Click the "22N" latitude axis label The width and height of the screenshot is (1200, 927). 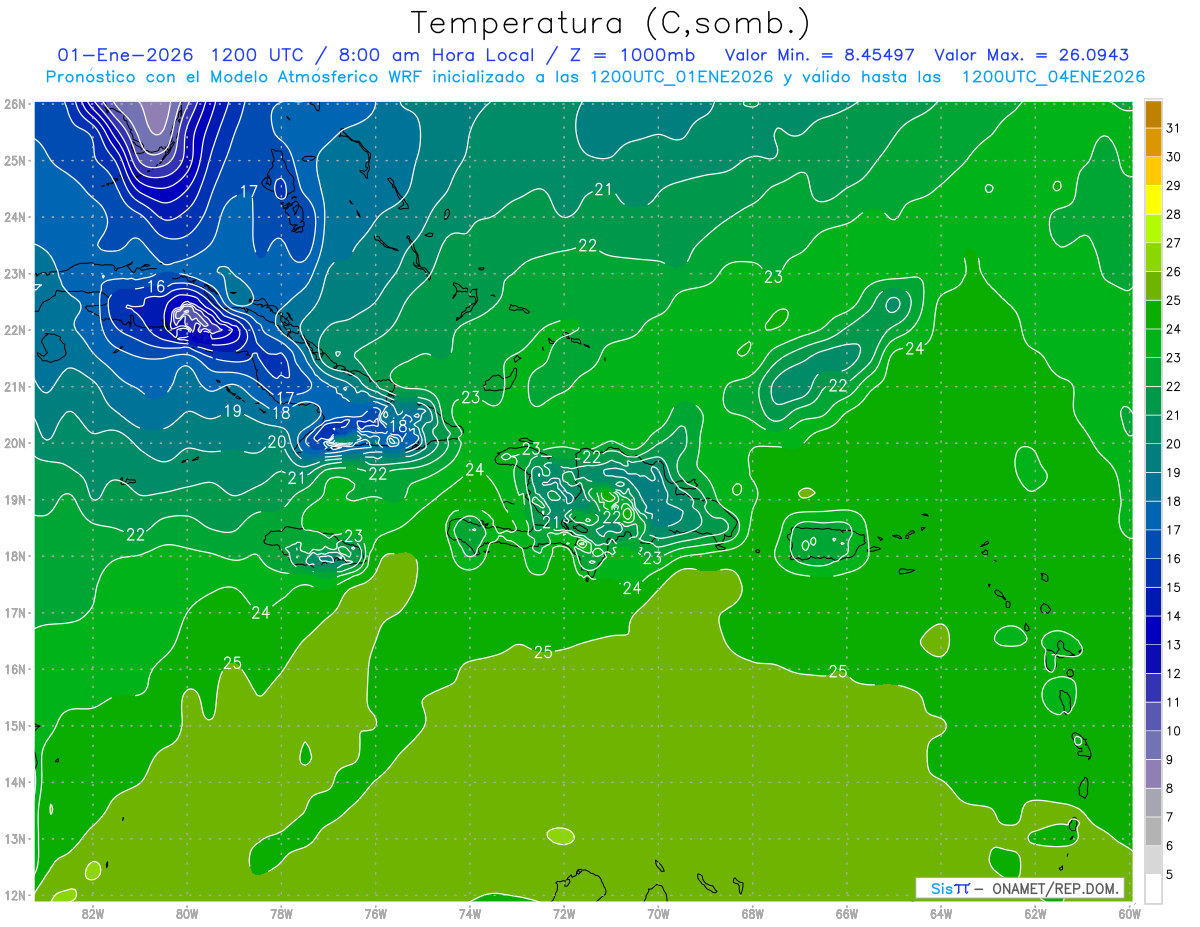pos(14,330)
